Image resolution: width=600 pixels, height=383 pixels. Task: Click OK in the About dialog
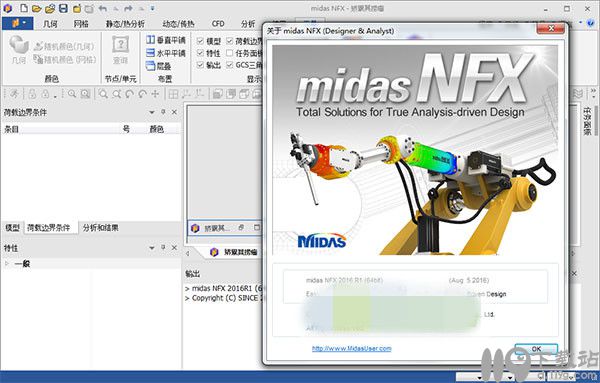point(536,349)
